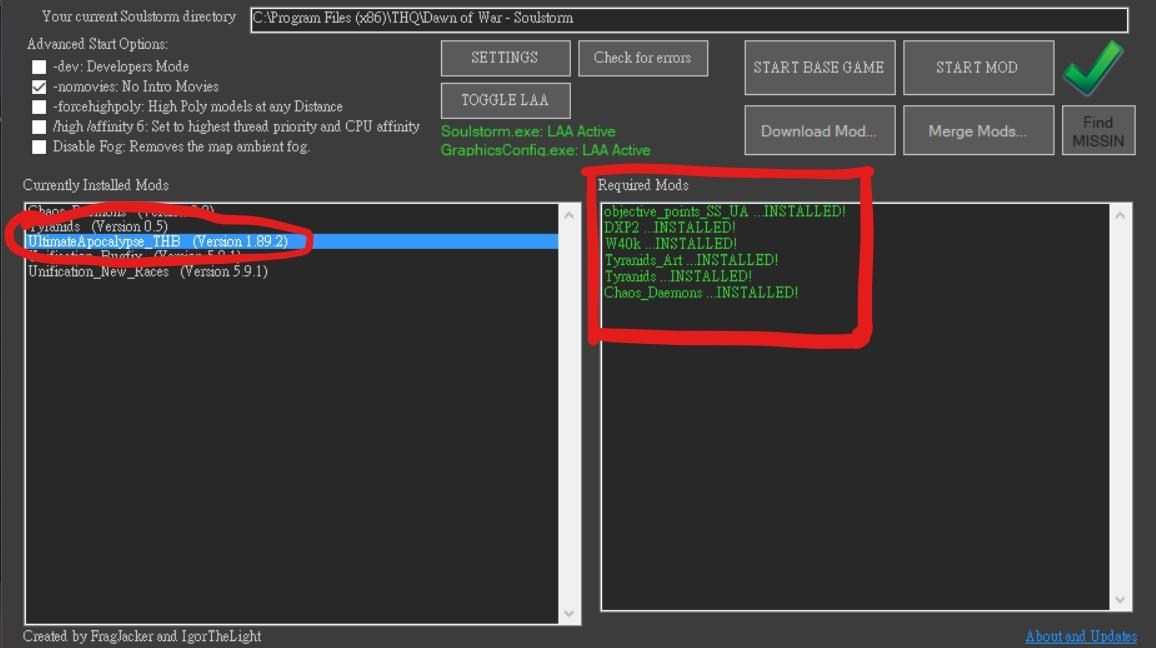Click GraphicsConfig.exe: LAA Active status text

(x=546, y=150)
